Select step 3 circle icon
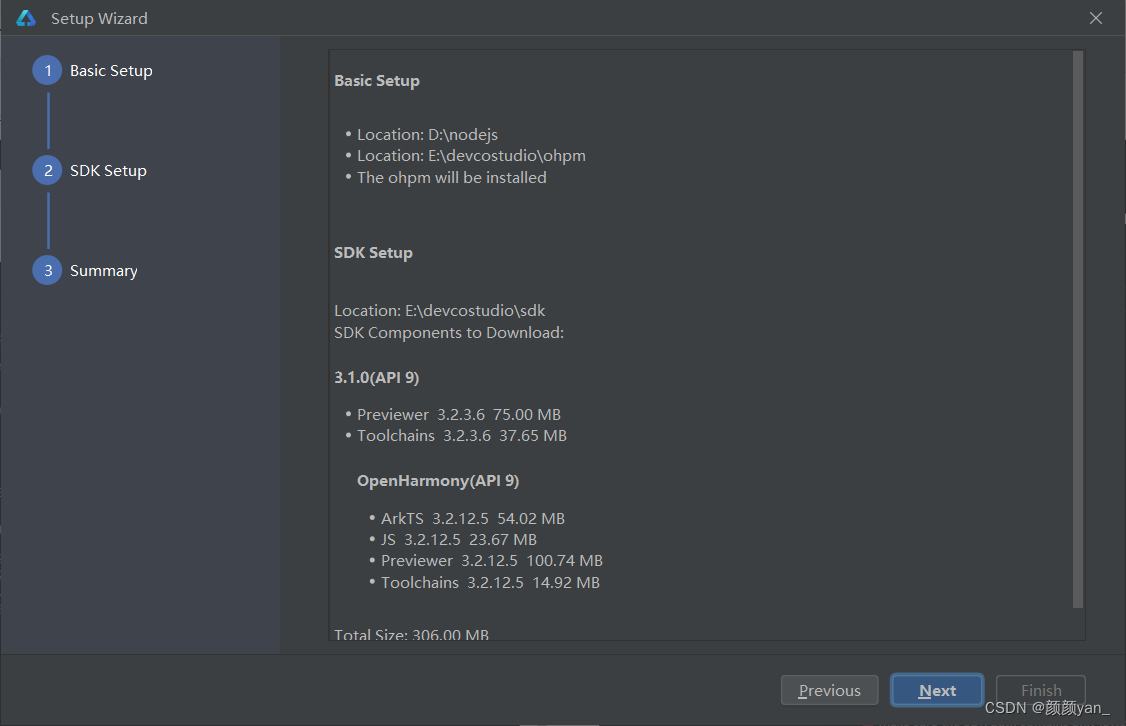 click(x=47, y=270)
